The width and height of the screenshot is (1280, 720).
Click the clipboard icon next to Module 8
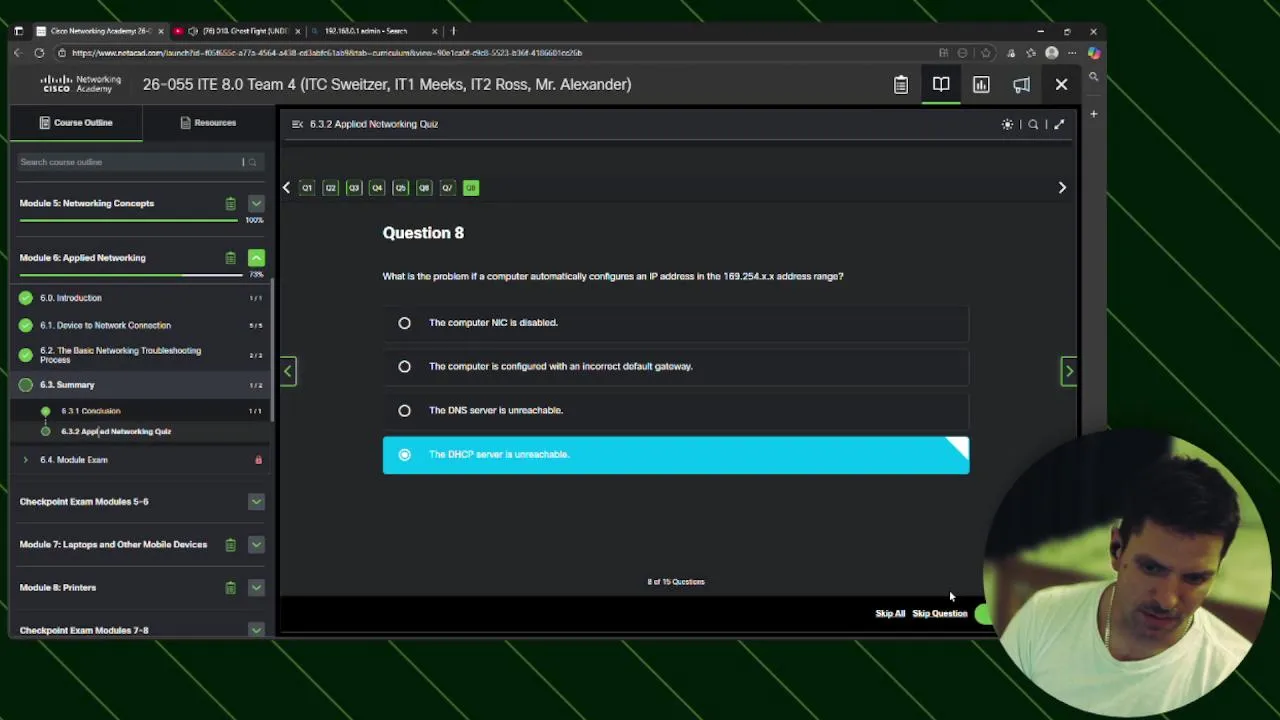(x=230, y=588)
